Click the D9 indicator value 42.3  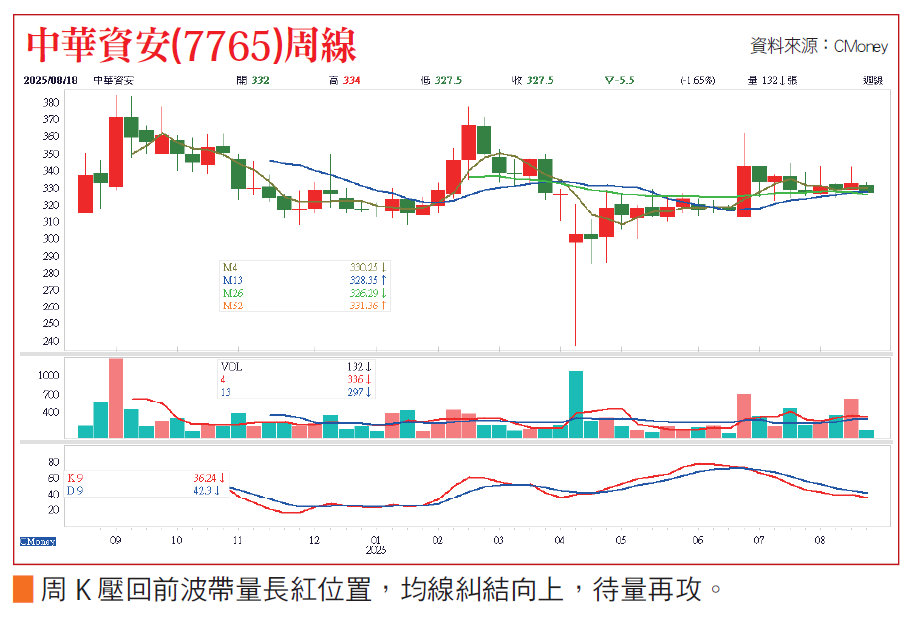pos(202,491)
